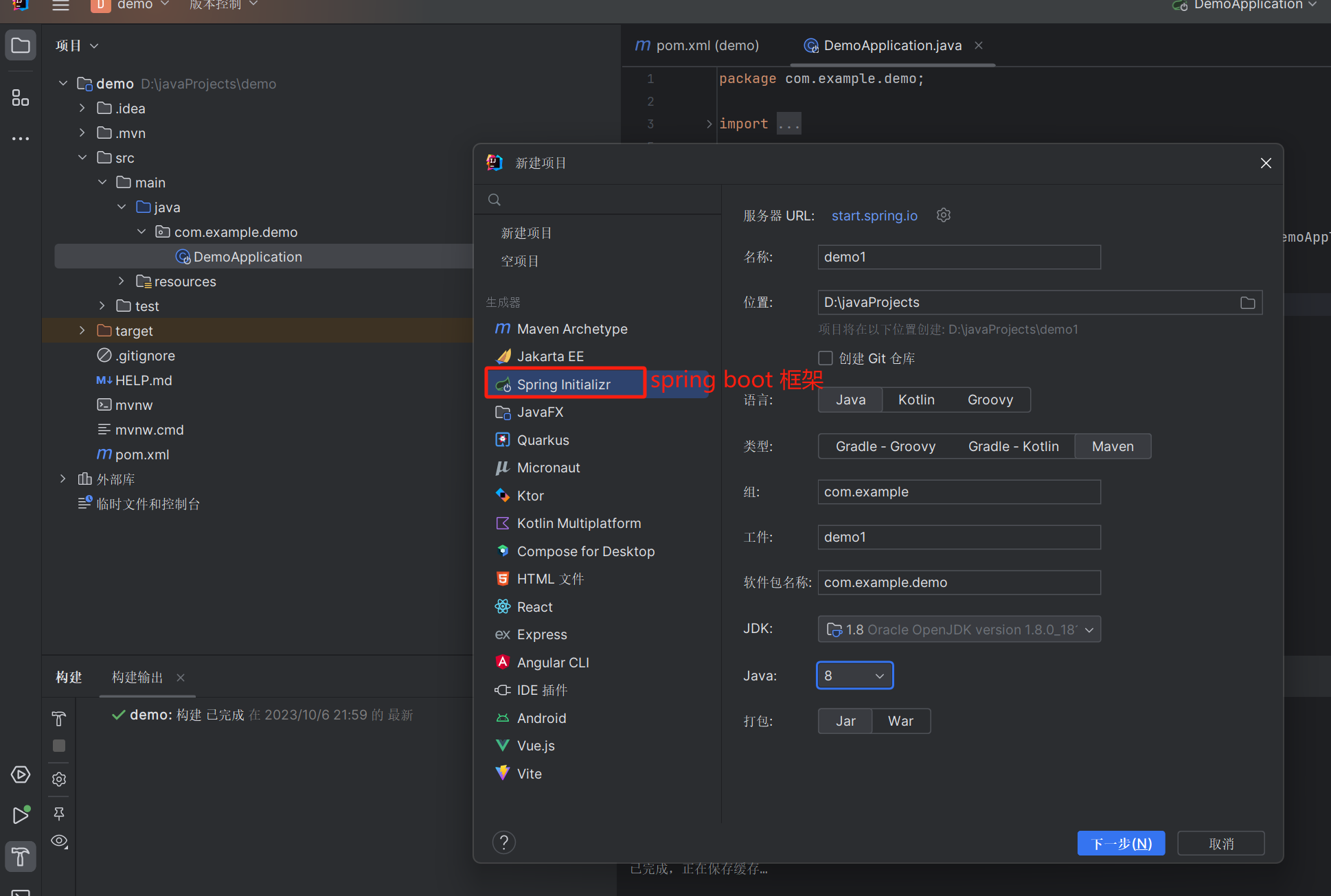Open the Structure tool window icon
This screenshot has height=896, width=1331.
(x=21, y=98)
